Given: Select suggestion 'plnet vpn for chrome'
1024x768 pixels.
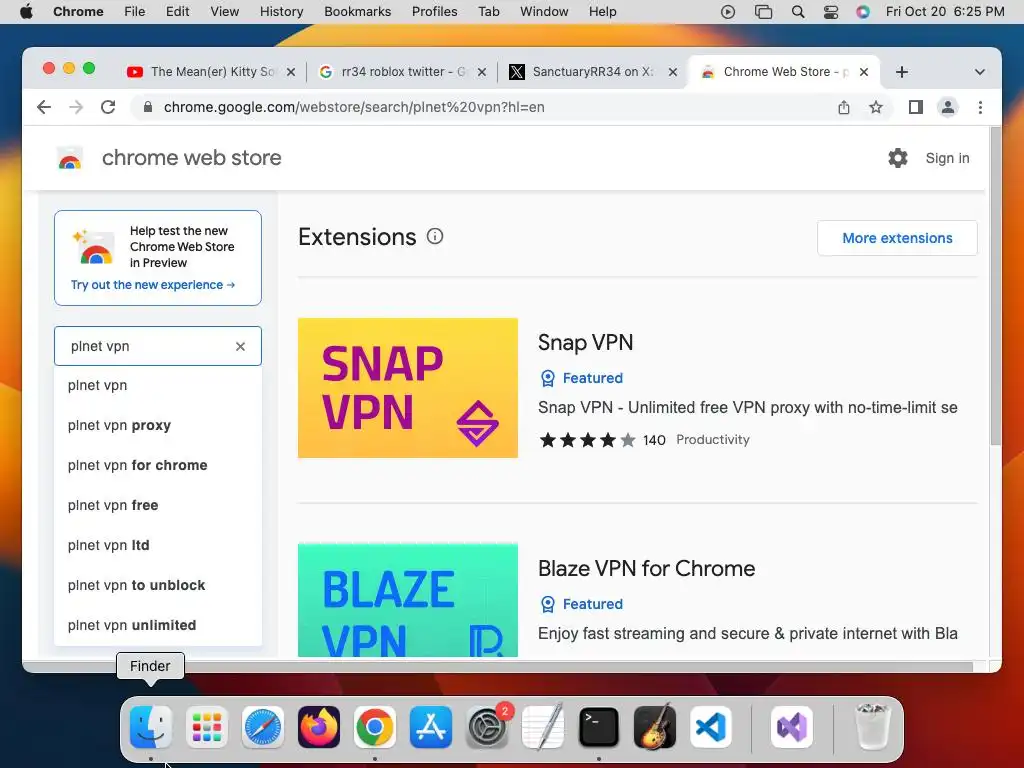Looking at the screenshot, I should point(158,465).
